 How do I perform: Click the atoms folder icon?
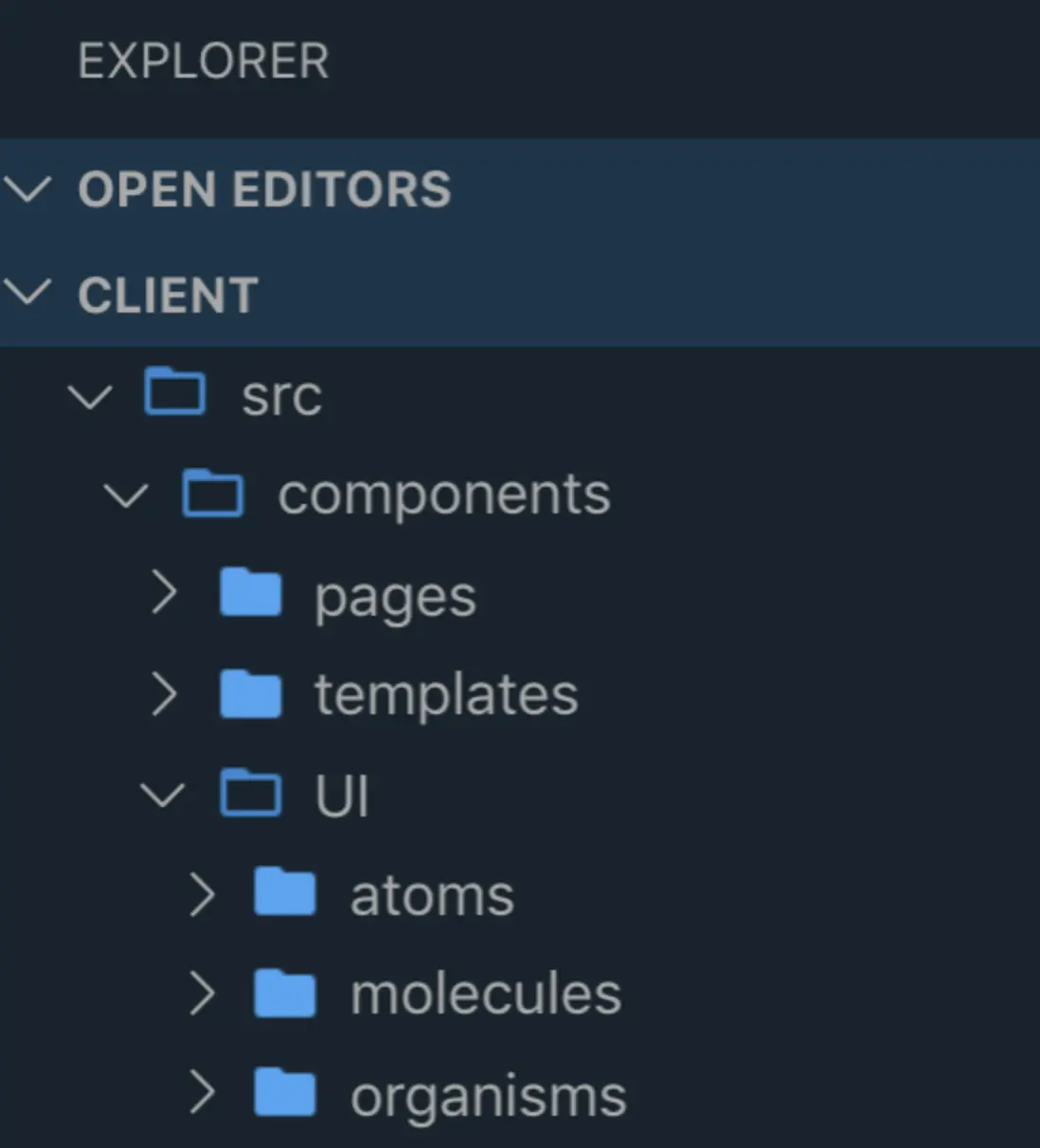point(285,892)
